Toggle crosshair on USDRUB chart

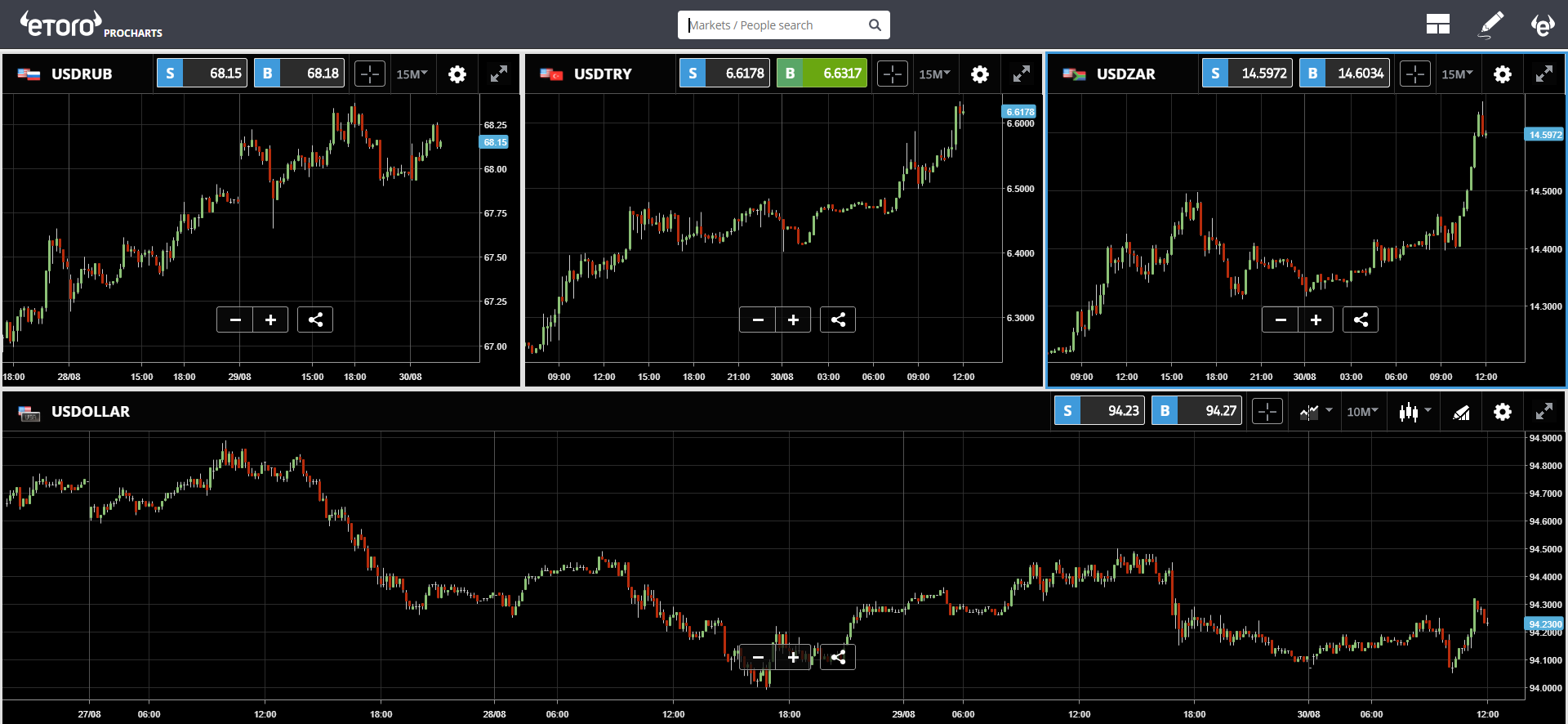370,74
